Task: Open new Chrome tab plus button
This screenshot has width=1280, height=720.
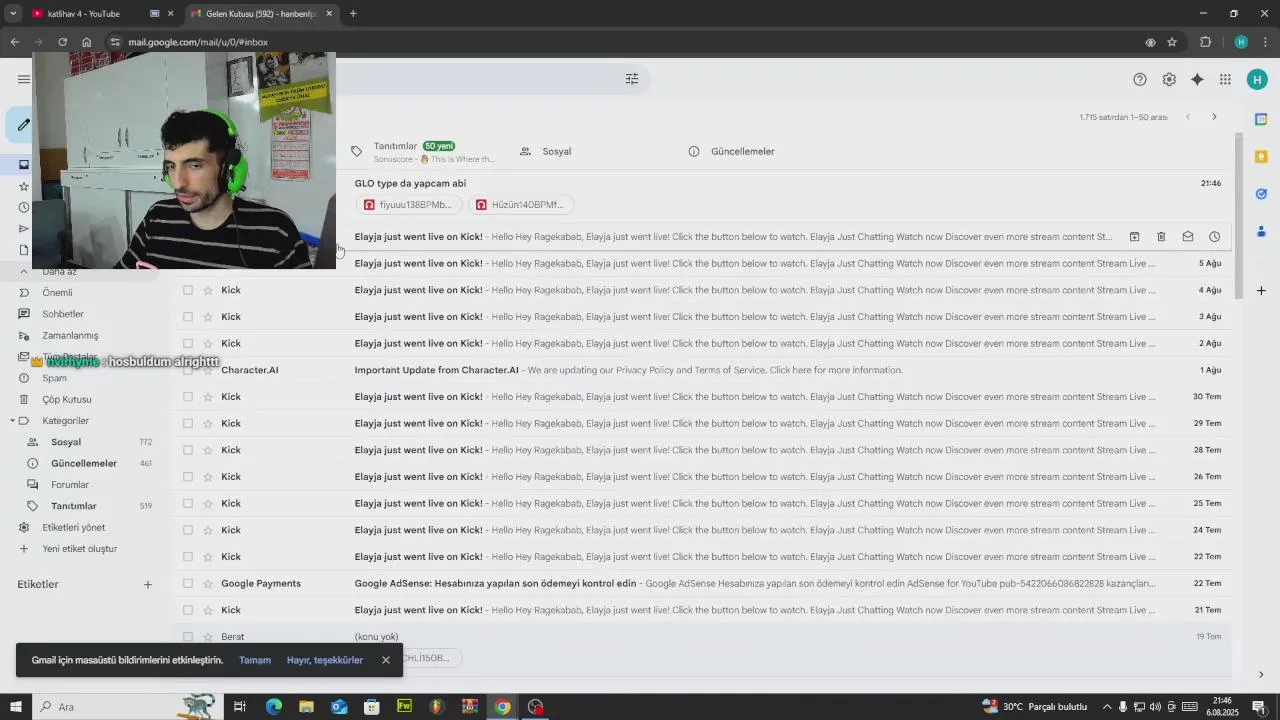Action: pyautogui.click(x=353, y=14)
